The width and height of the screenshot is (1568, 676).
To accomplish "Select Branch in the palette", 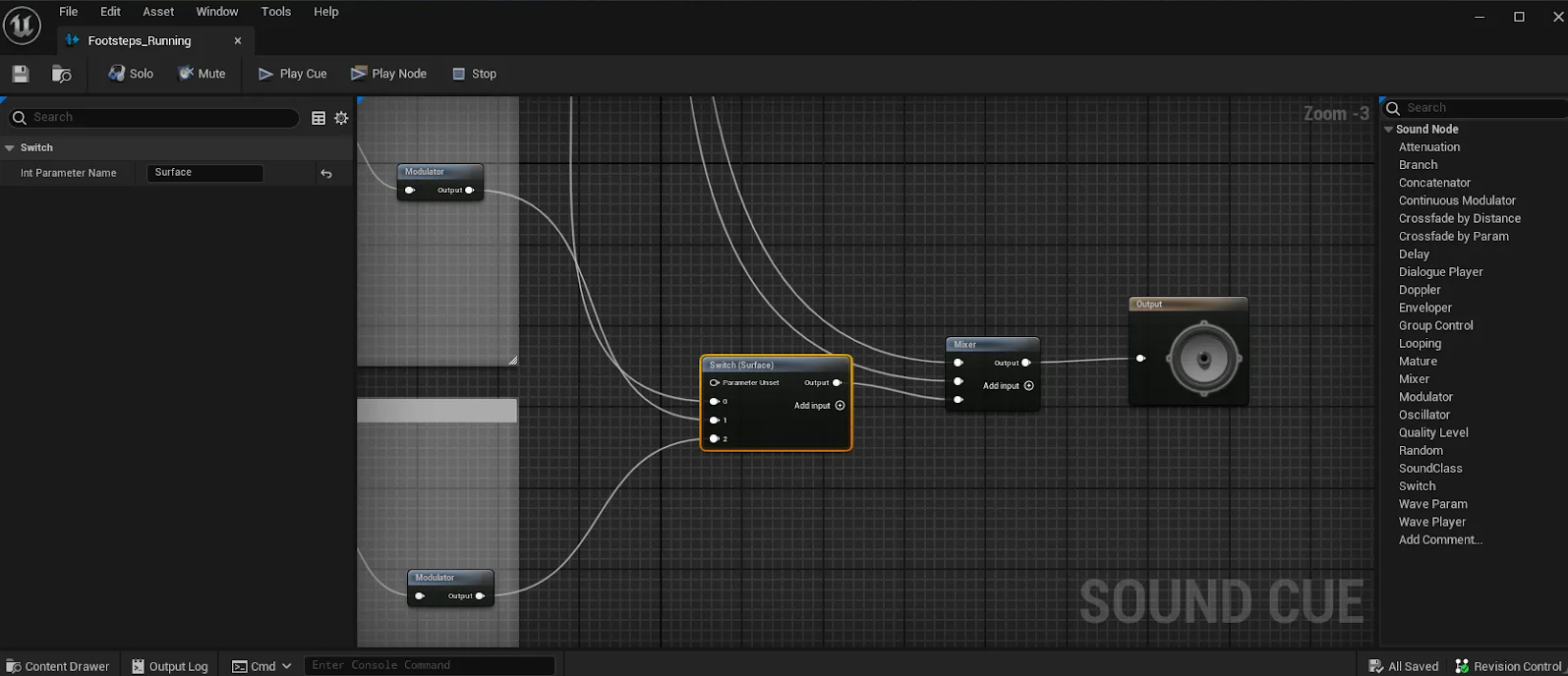I will pyautogui.click(x=1418, y=165).
